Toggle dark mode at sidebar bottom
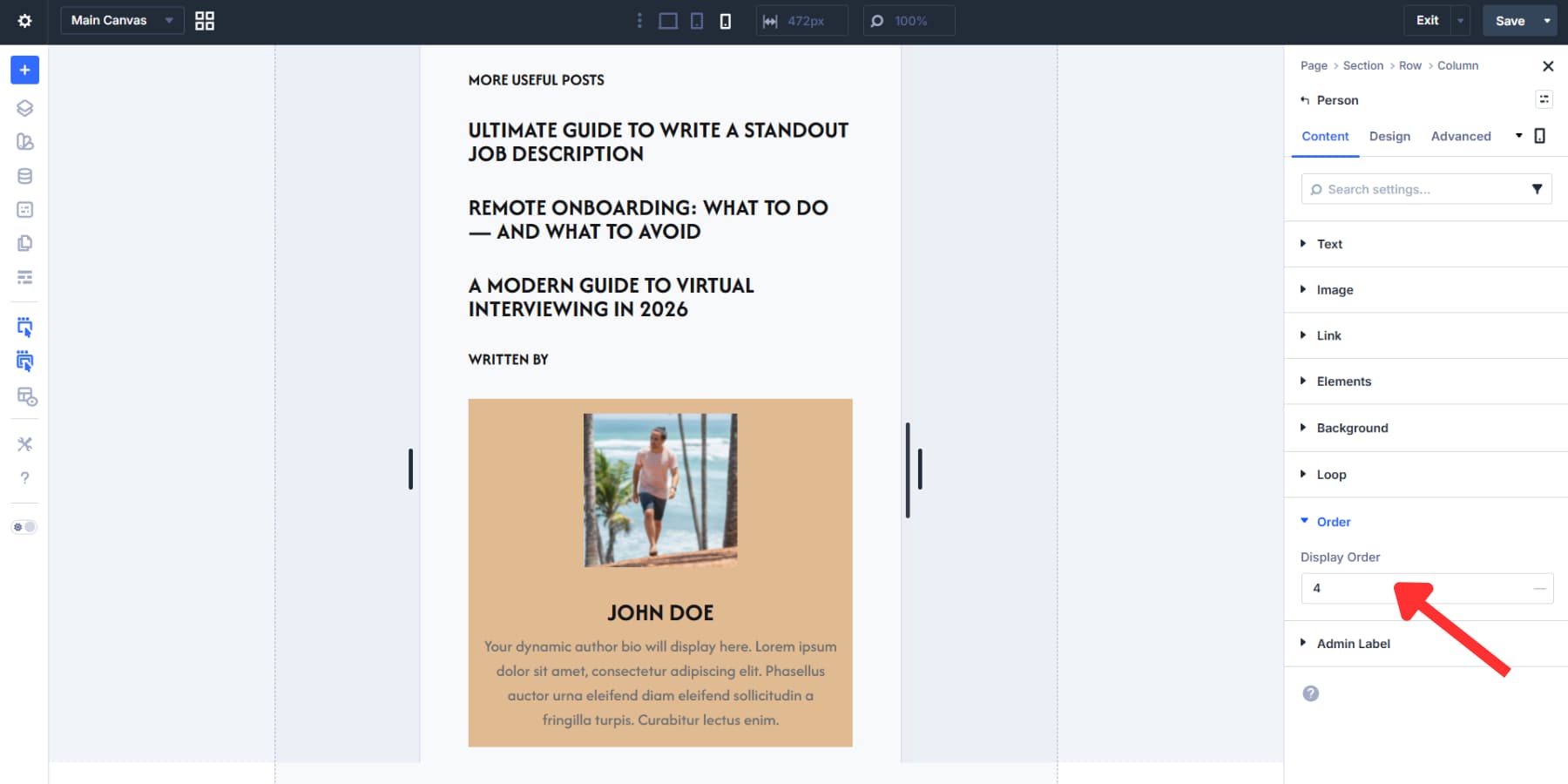Screen dimensions: 1568x784 click(x=24, y=526)
